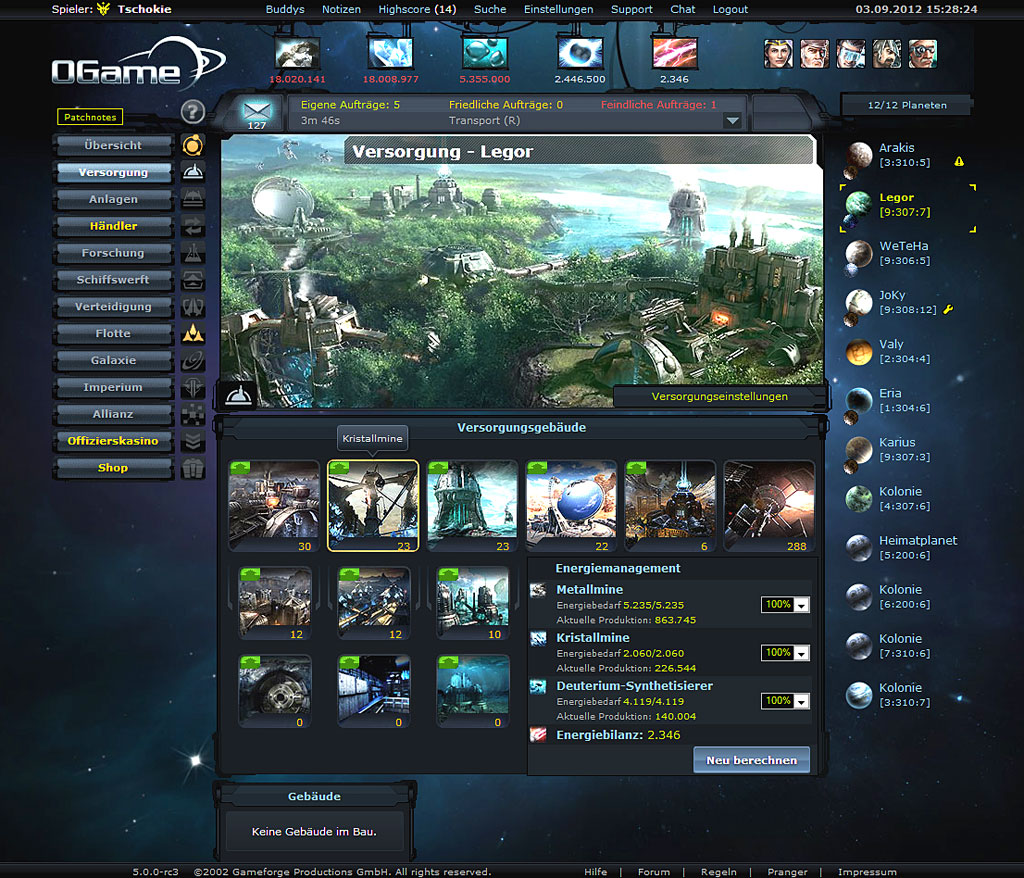Select the Solarsatellit thumbnail showing 288
Viewport: 1024px width, 878px height.
769,506
